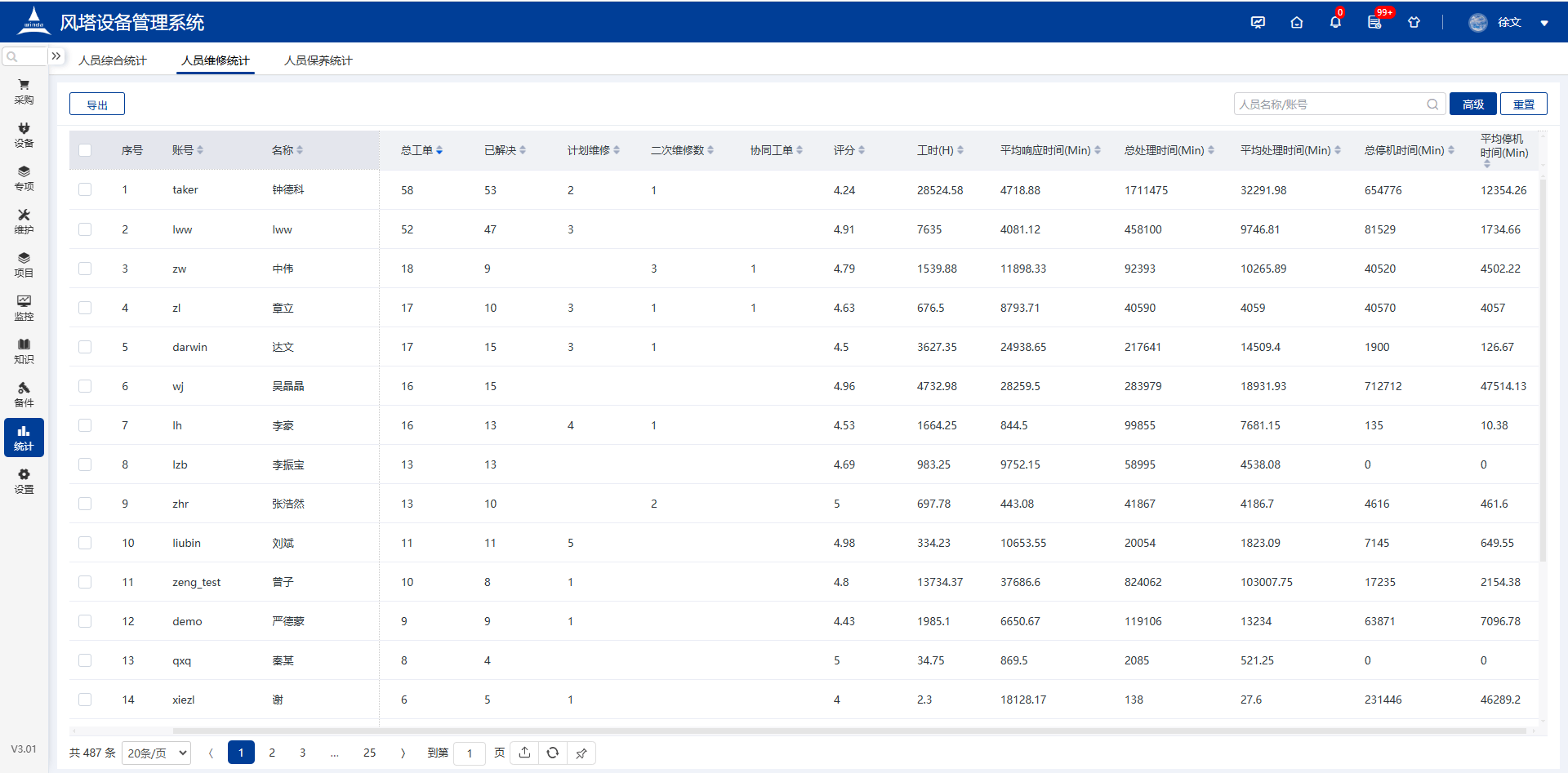
Task: Focus the 人员名称/账号 search field
Action: 1330,104
